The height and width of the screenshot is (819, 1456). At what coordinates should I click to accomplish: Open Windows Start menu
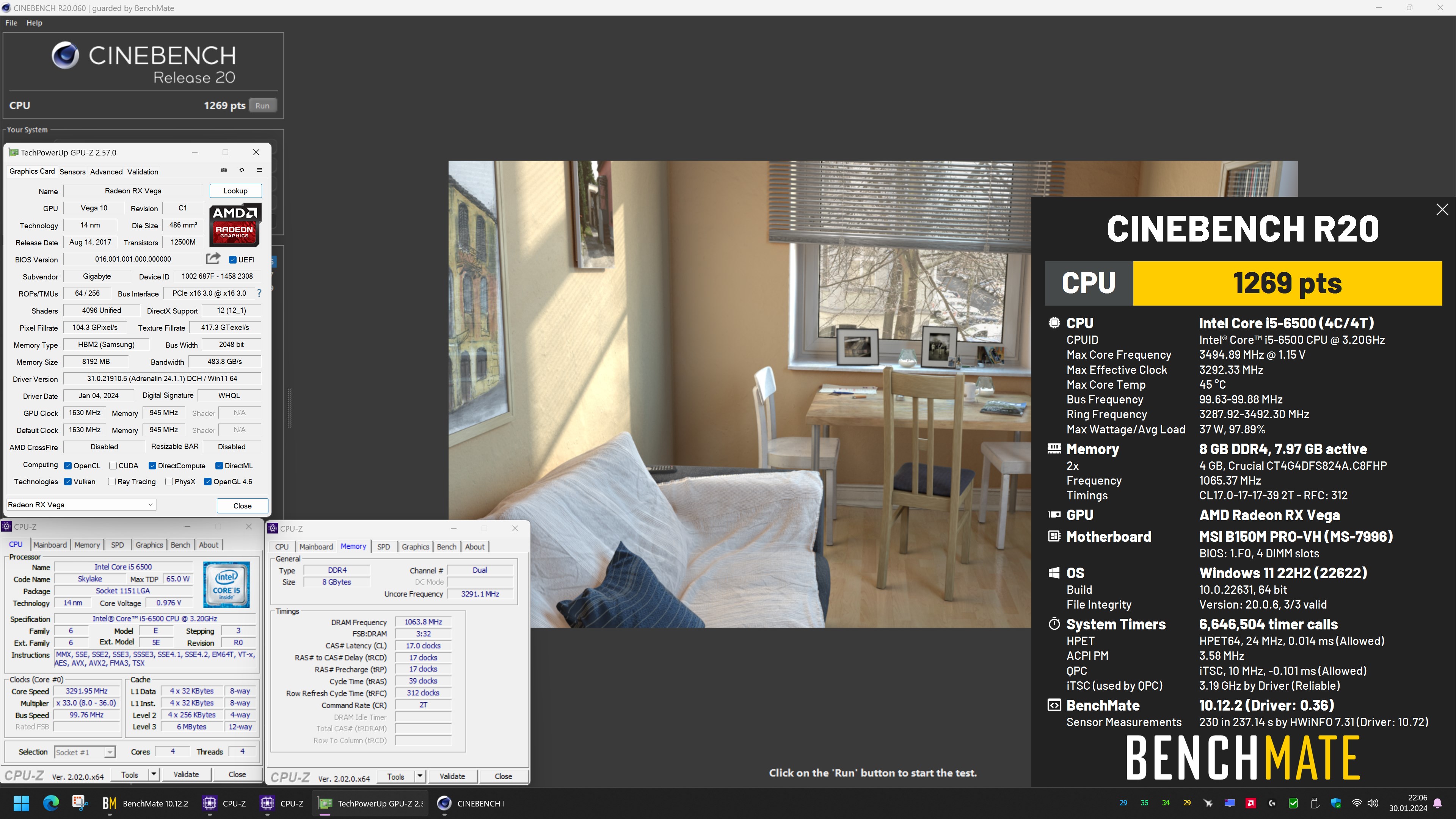point(21,803)
